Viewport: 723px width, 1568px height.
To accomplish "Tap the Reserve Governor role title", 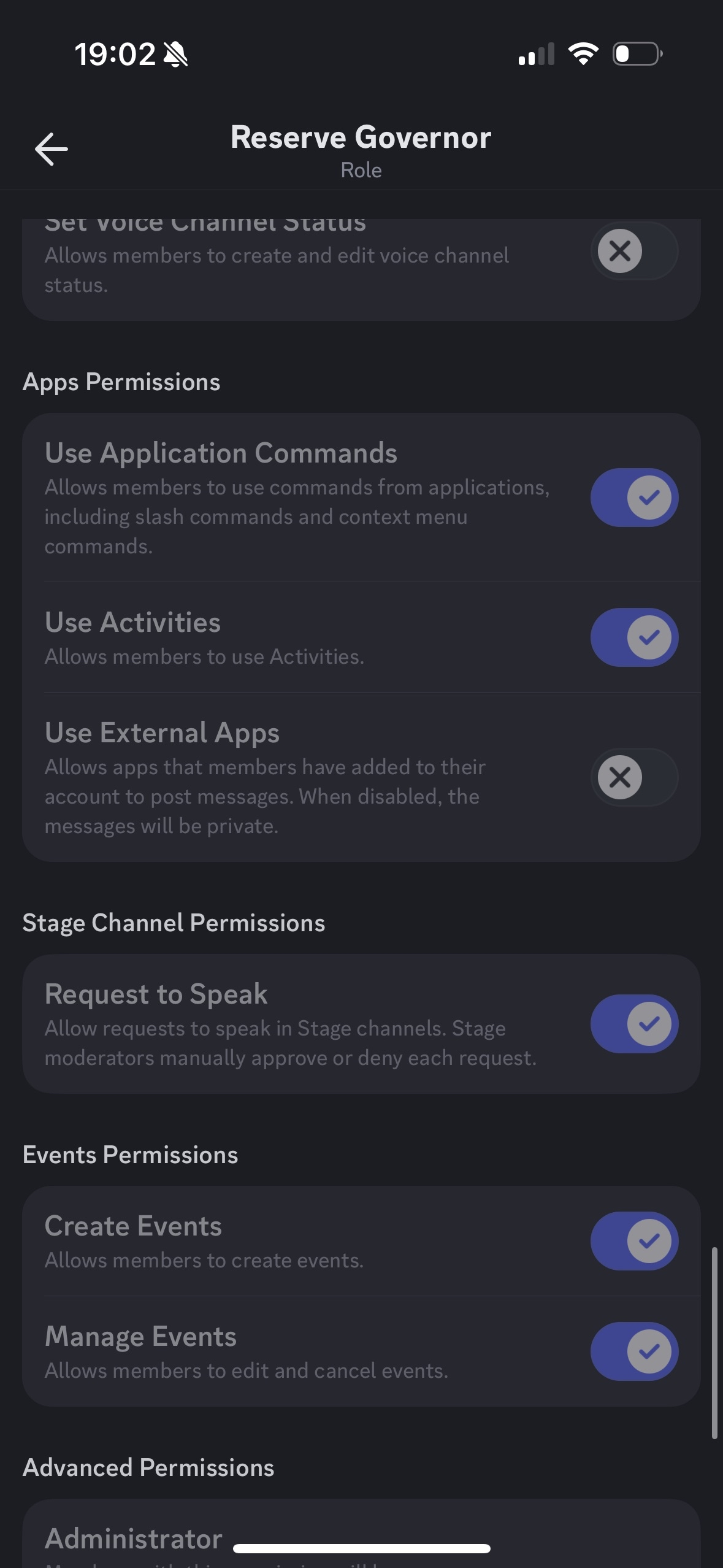I will pos(361,137).
